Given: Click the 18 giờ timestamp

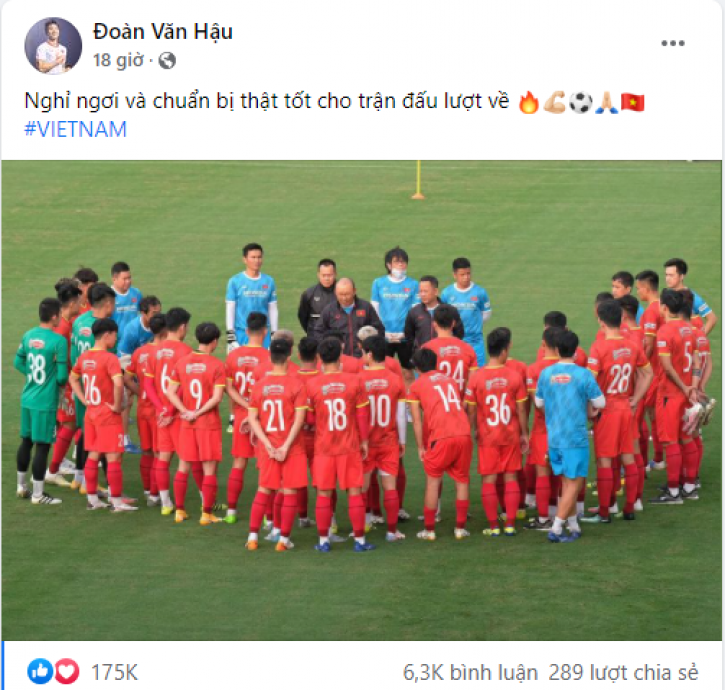Looking at the screenshot, I should (x=118, y=61).
